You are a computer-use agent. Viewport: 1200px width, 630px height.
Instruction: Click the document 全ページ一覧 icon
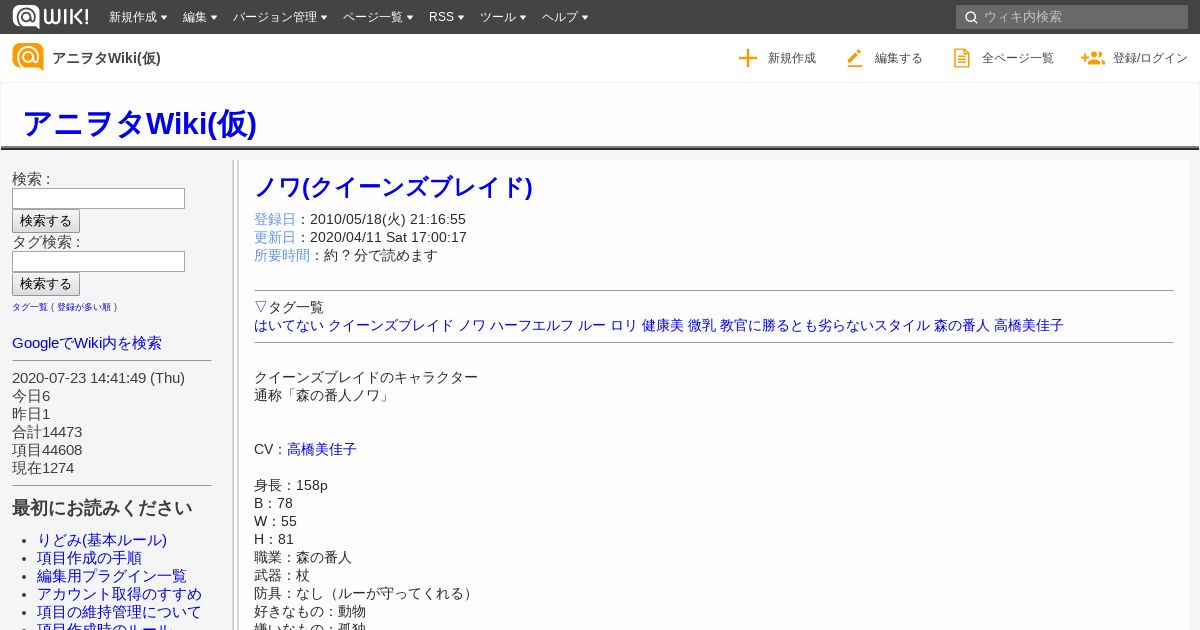(962, 58)
